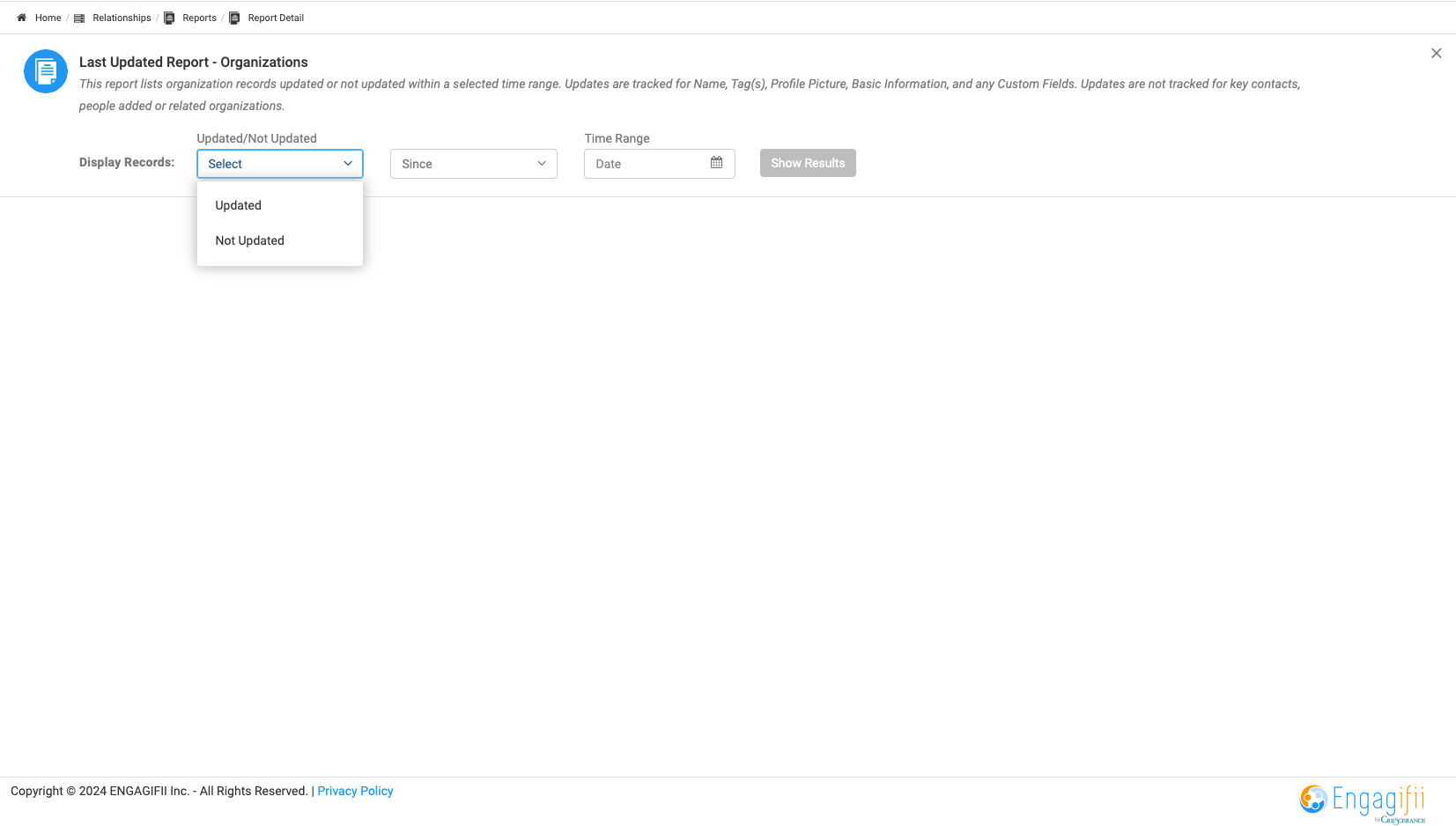Image resolution: width=1456 pixels, height=826 pixels.
Task: Click the Relationships breadcrumb icon
Action: coord(79,18)
